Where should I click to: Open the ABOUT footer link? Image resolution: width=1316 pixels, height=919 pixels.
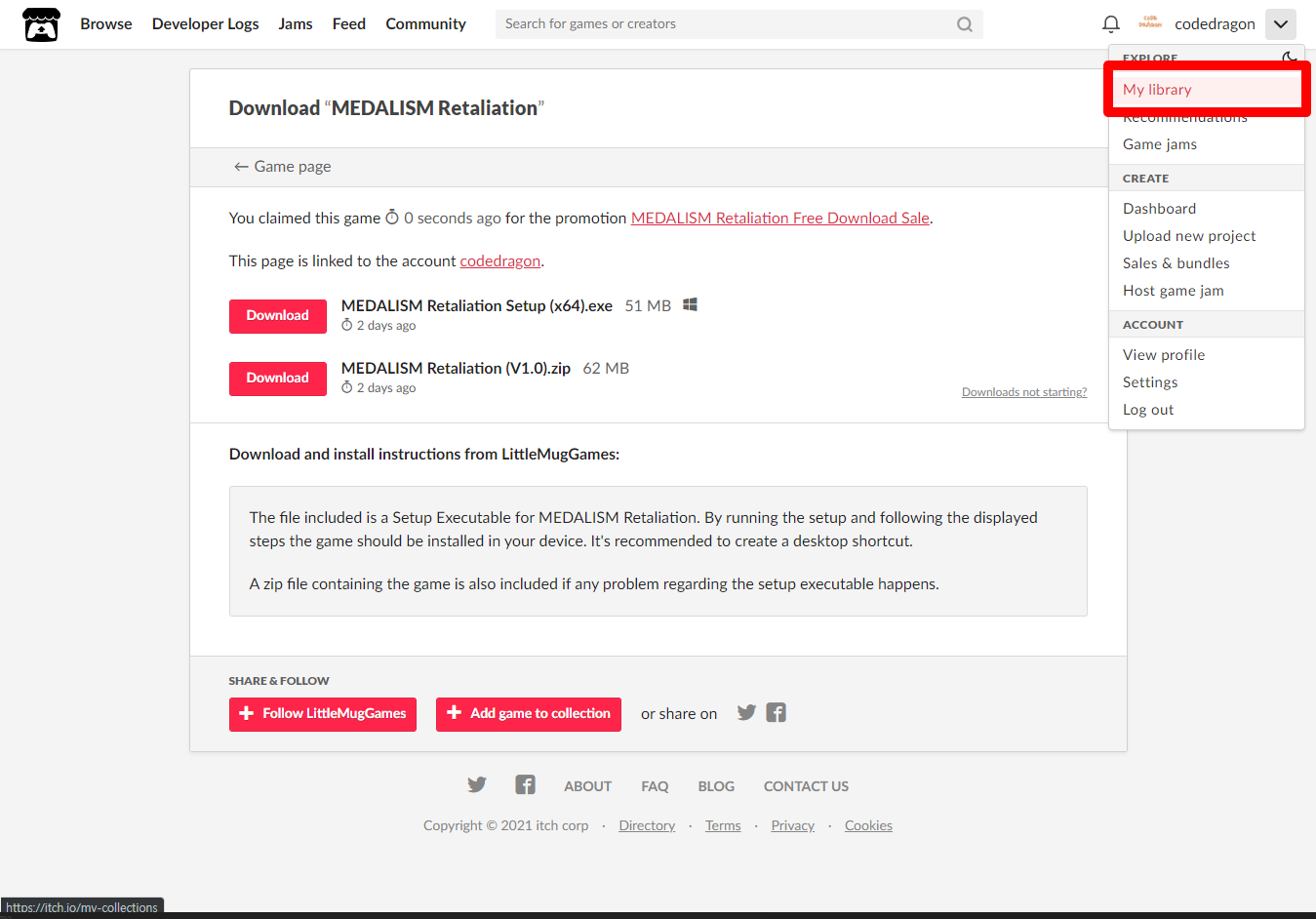pos(587,786)
